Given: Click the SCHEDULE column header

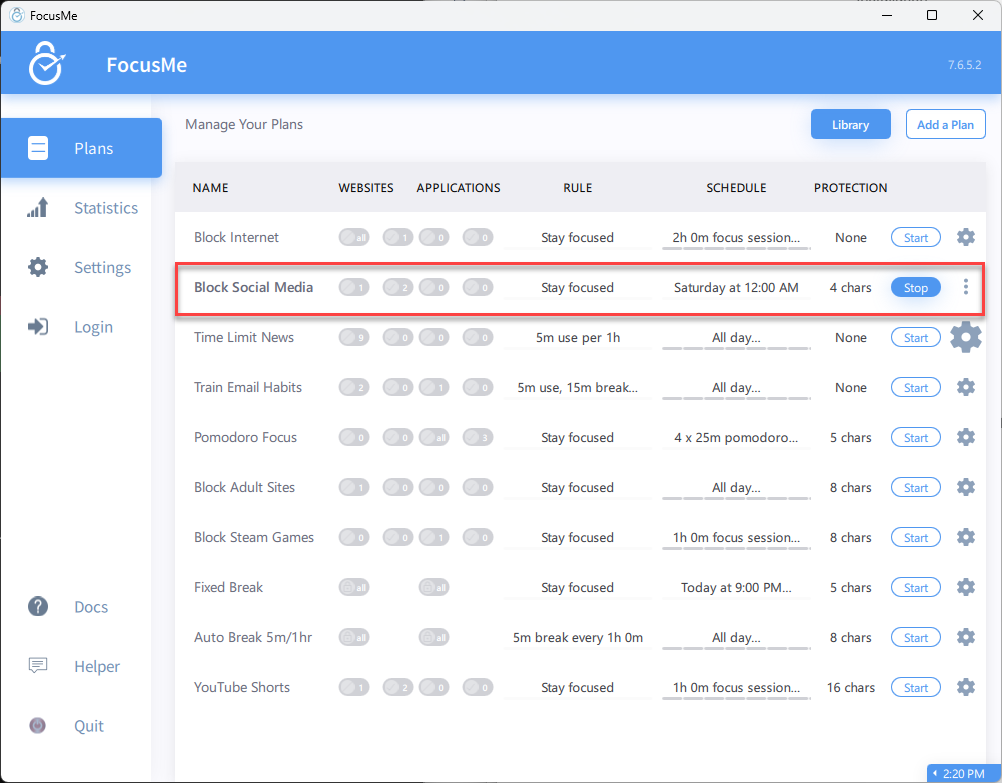Looking at the screenshot, I should pyautogui.click(x=736, y=187).
